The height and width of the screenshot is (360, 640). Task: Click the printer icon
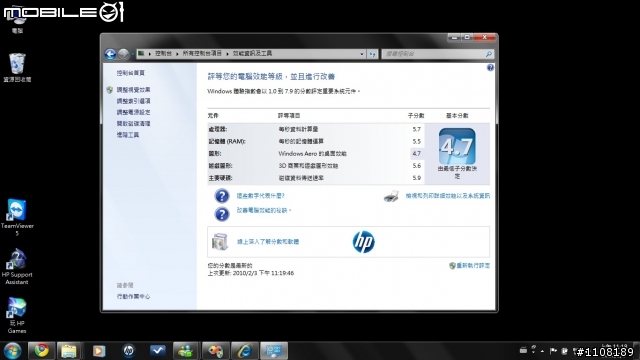tap(391, 196)
